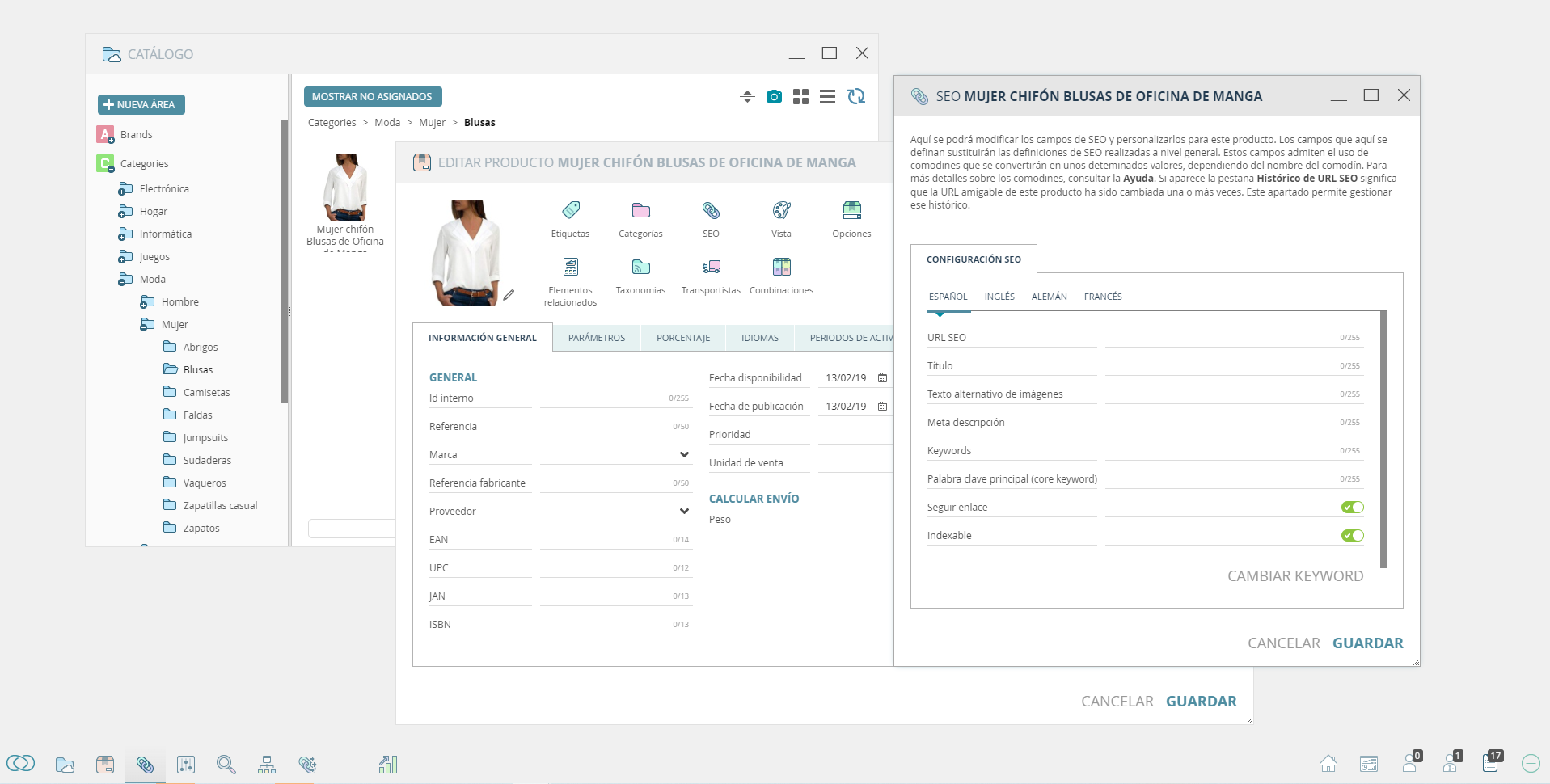Screen dimensions: 1550x784
Task: Click the Mostrar no asignados button
Action: [x=373, y=96]
